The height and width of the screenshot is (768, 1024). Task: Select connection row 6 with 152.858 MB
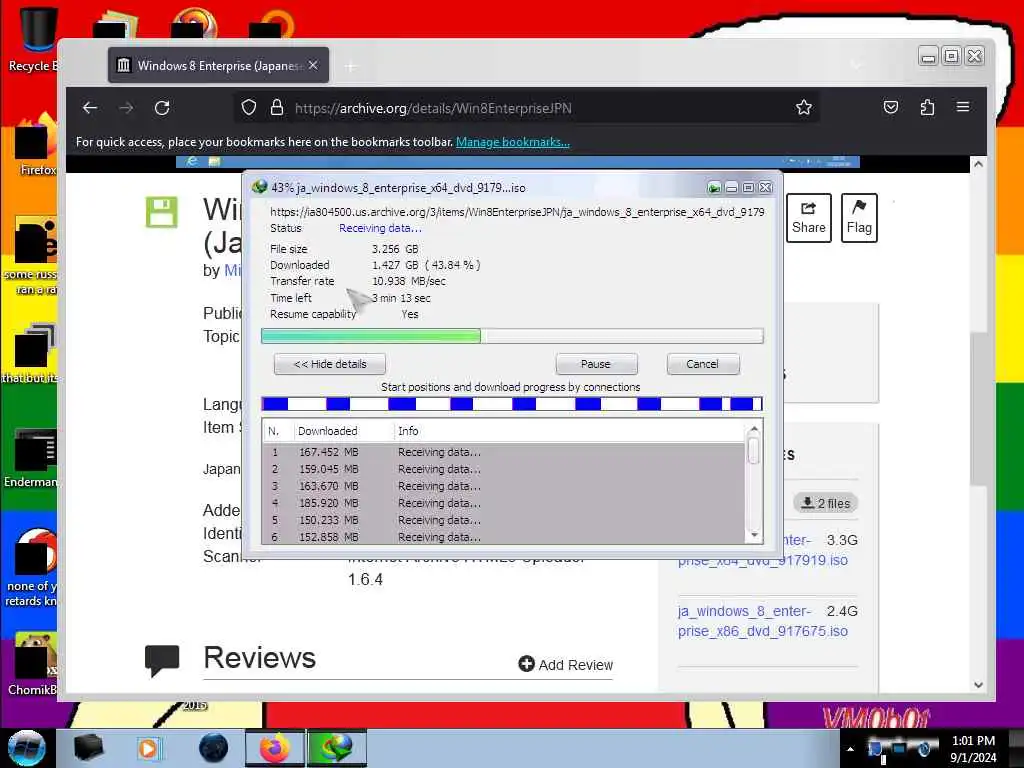[503, 537]
